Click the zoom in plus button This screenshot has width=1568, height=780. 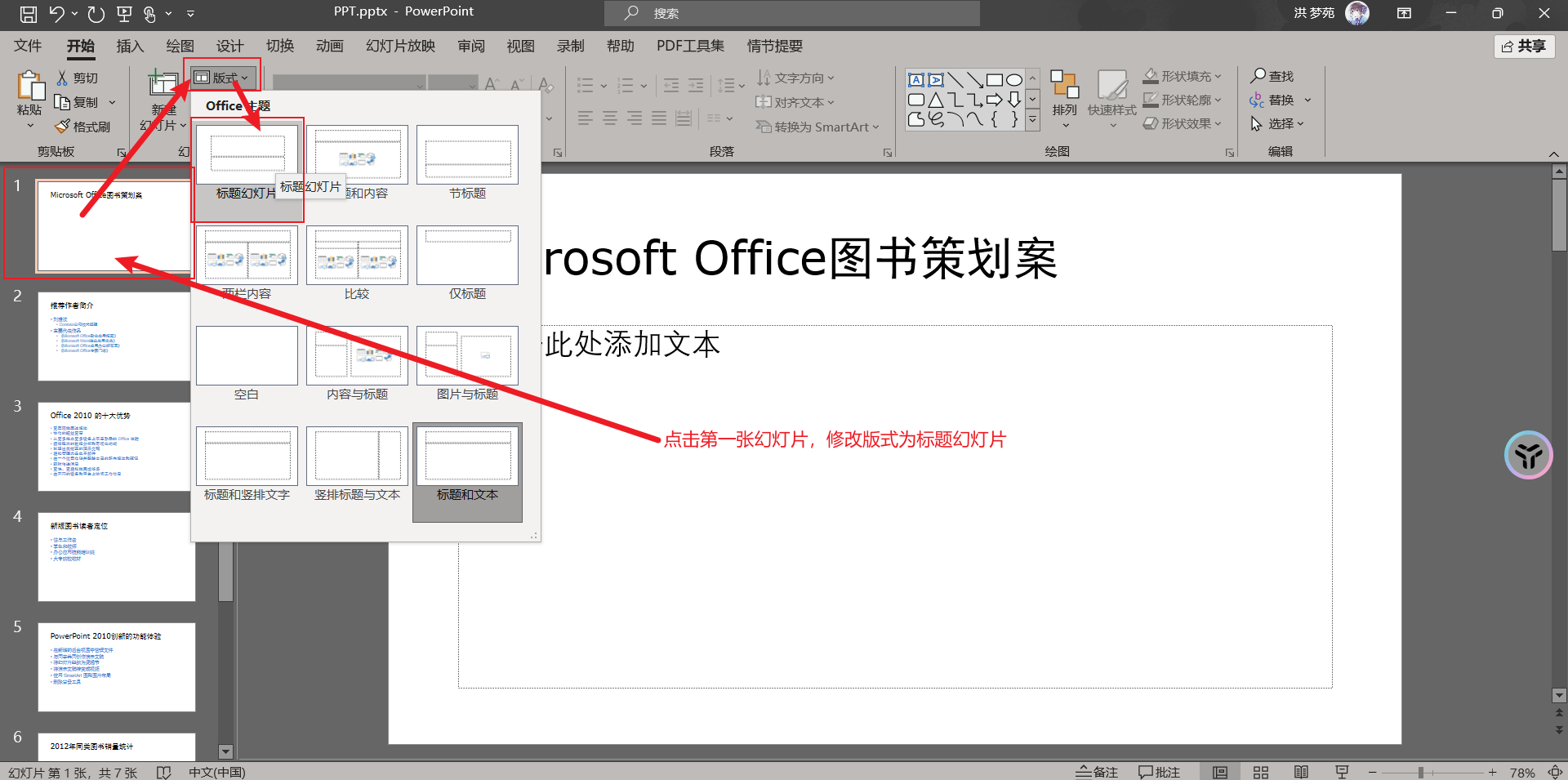pyautogui.click(x=1492, y=772)
